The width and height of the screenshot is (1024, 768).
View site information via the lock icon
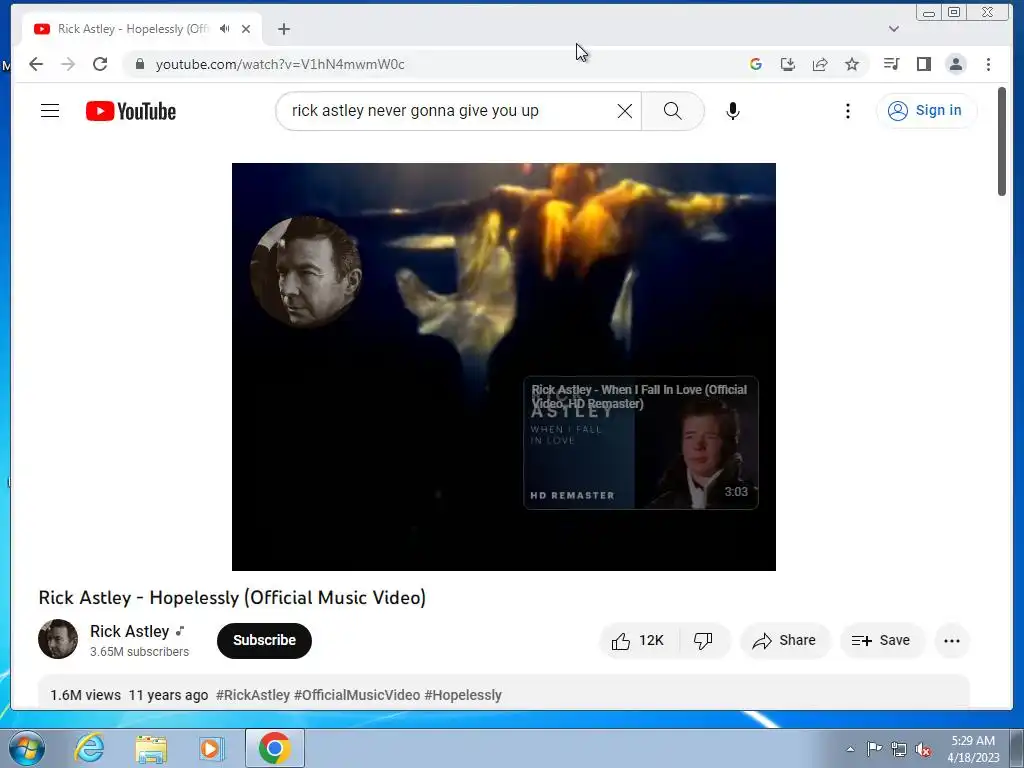[140, 64]
